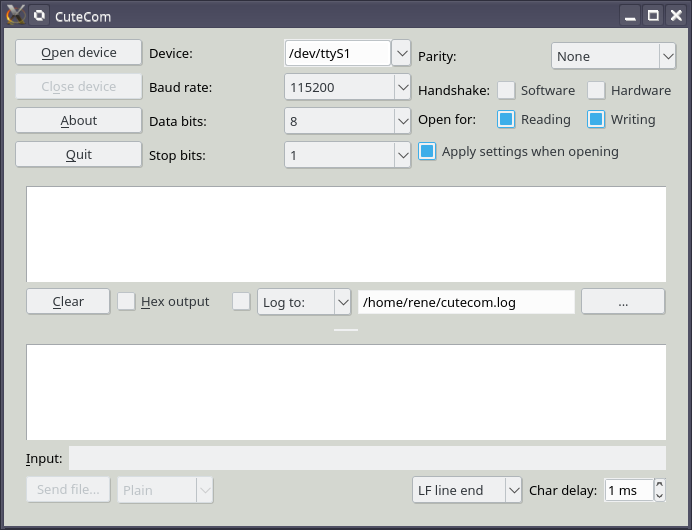
Task: Enable Software handshake checkbox
Action: tap(507, 90)
